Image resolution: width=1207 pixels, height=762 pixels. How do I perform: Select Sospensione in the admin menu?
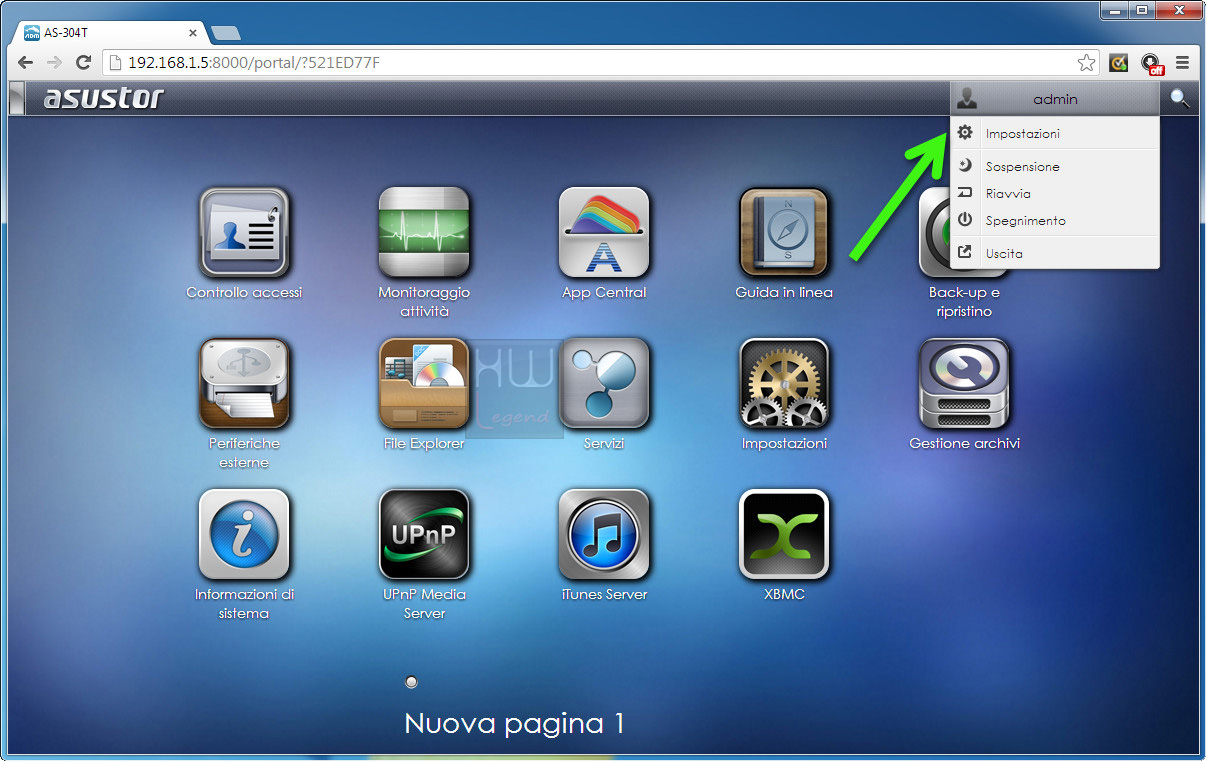tap(1055, 167)
